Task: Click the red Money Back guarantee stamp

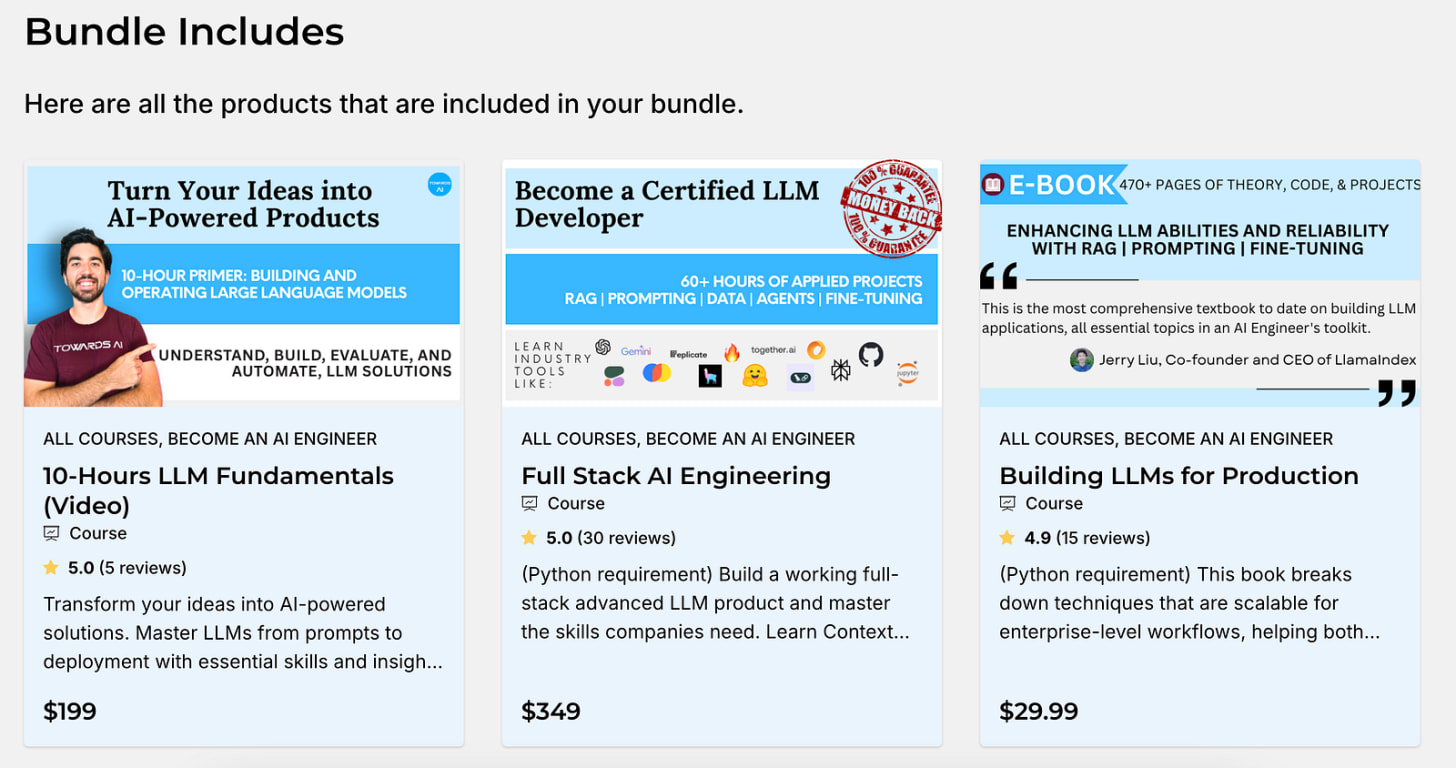Action: (892, 208)
